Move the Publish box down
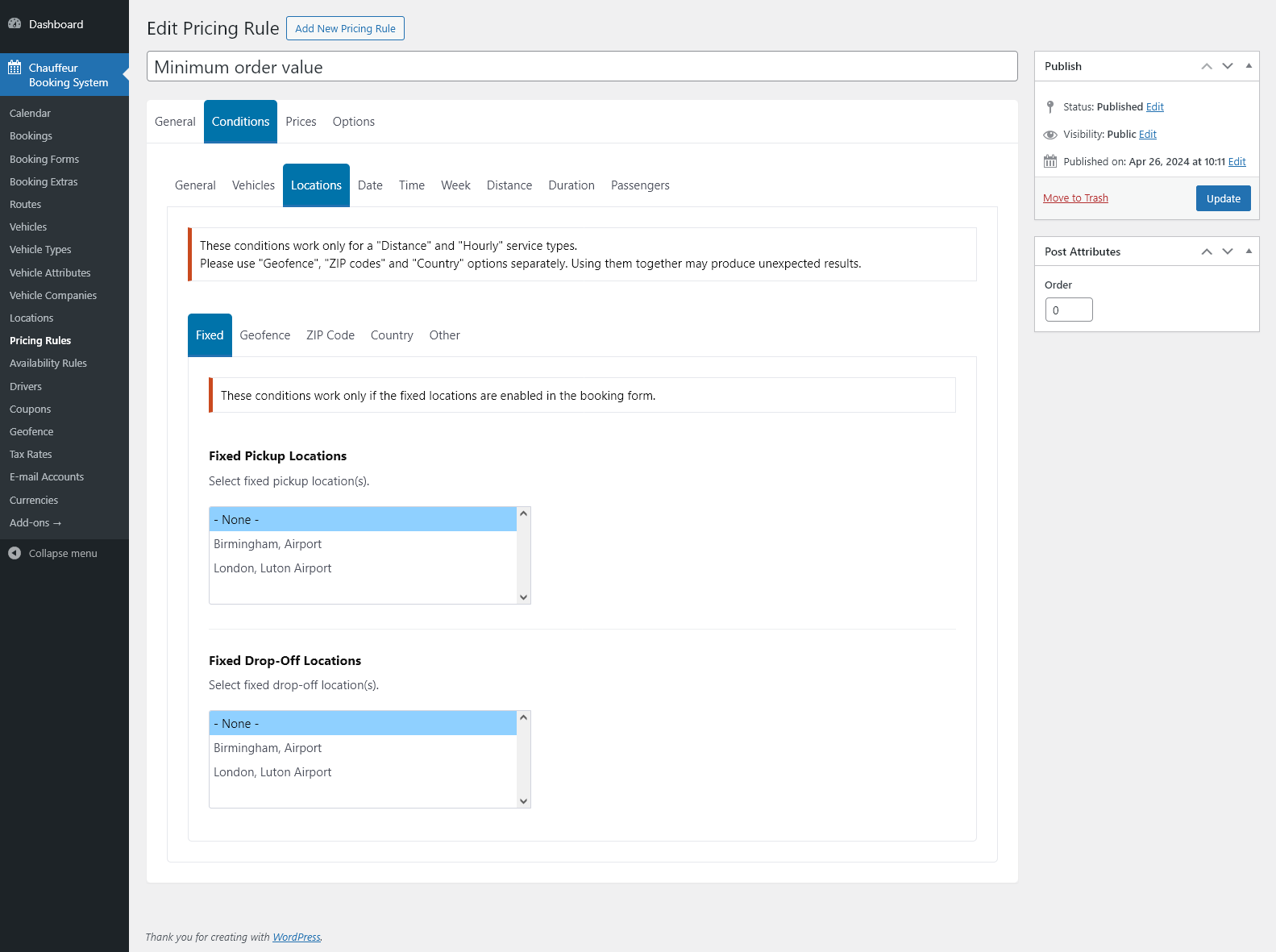 pos(1228,66)
